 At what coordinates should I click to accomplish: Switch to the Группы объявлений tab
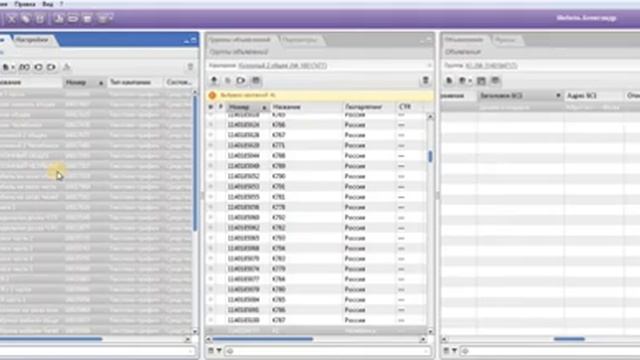point(240,40)
